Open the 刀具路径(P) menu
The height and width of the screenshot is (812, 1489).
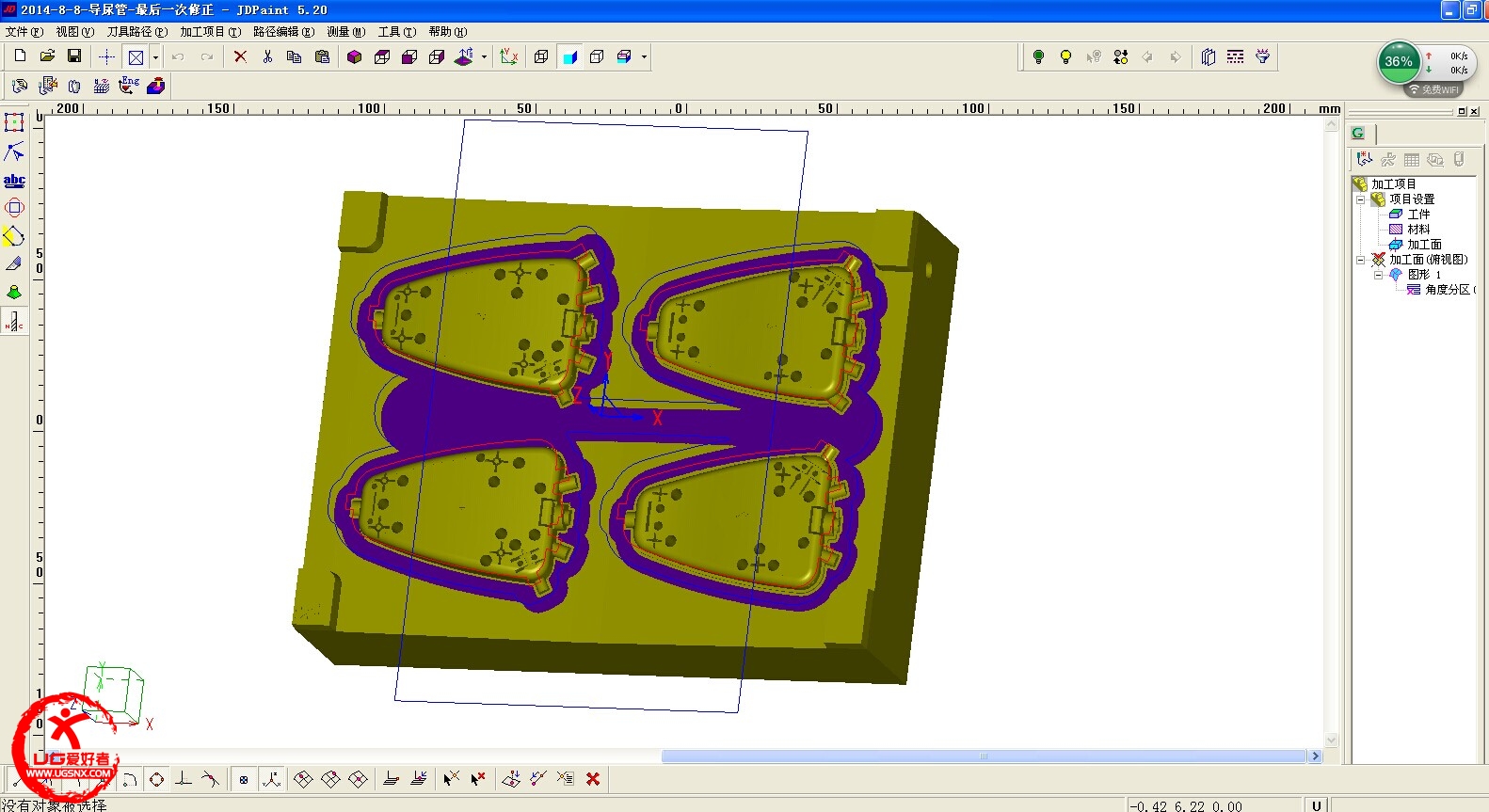[x=137, y=32]
